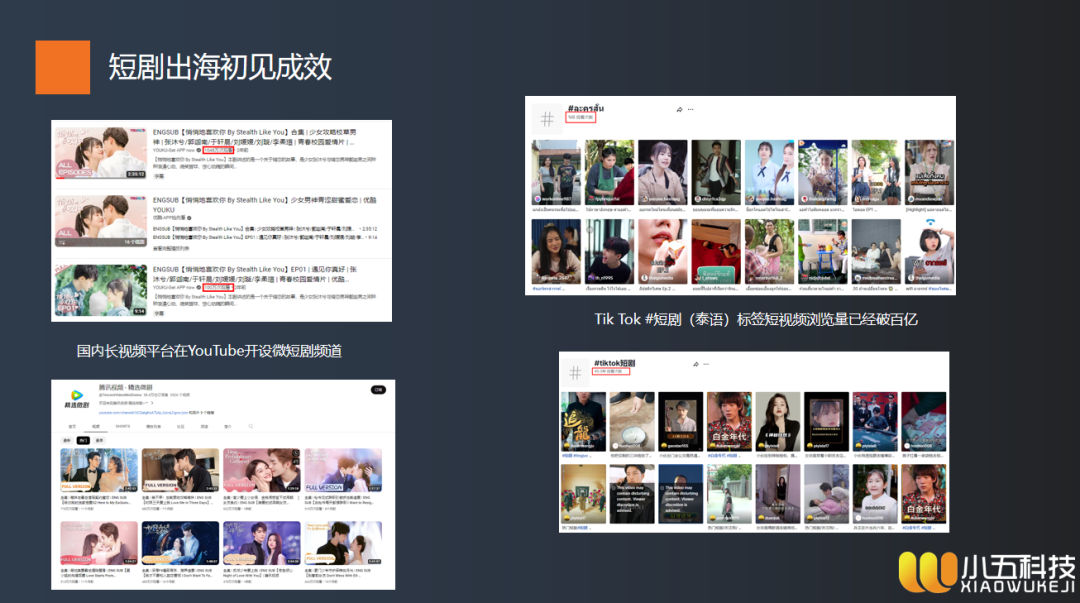Screen dimensions: 1080x603
Task: Open the woman in beige blazer TikTok video
Action: point(663,172)
